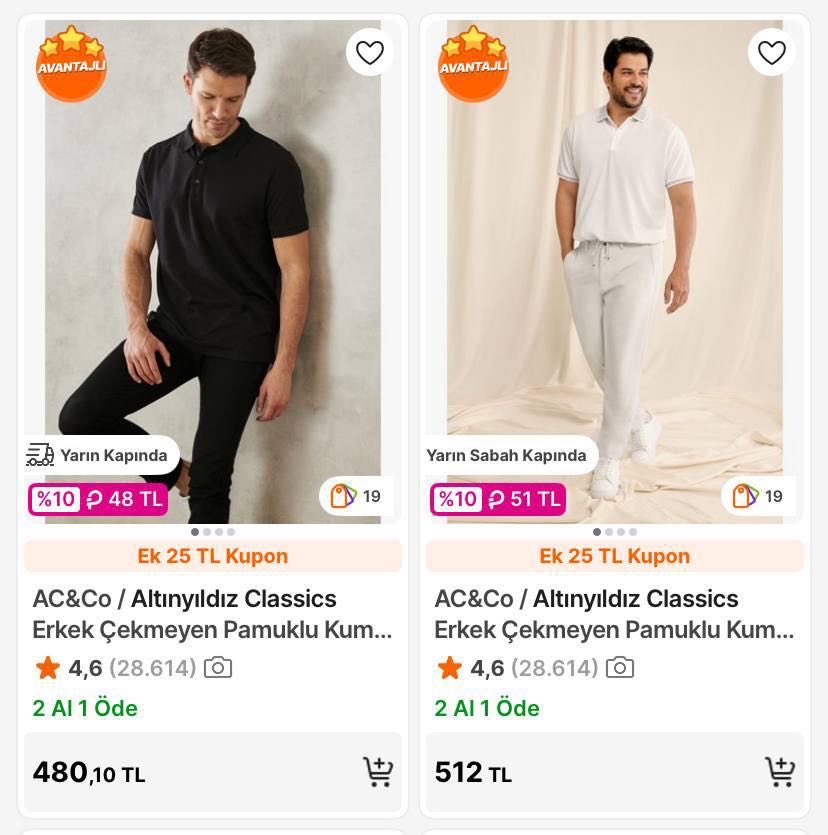Image resolution: width=828 pixels, height=835 pixels.
Task: Click the 2 Al 1 Öde offer on second product
Action: point(487,708)
